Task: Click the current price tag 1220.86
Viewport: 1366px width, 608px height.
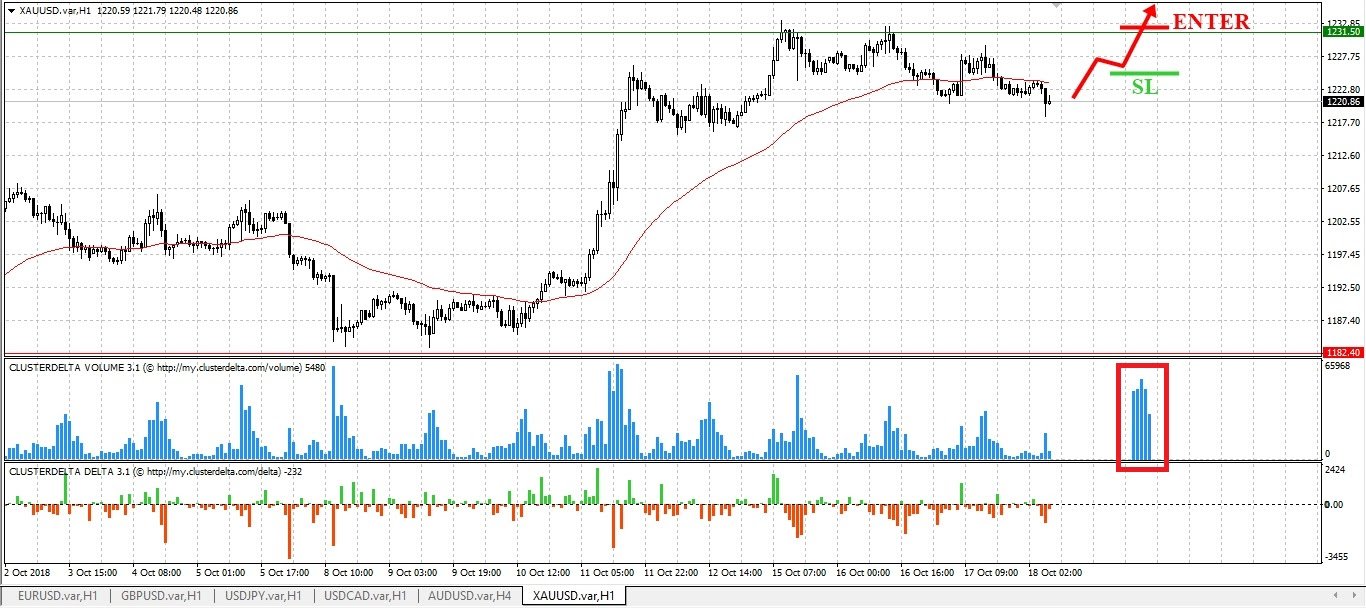Action: (x=1340, y=101)
